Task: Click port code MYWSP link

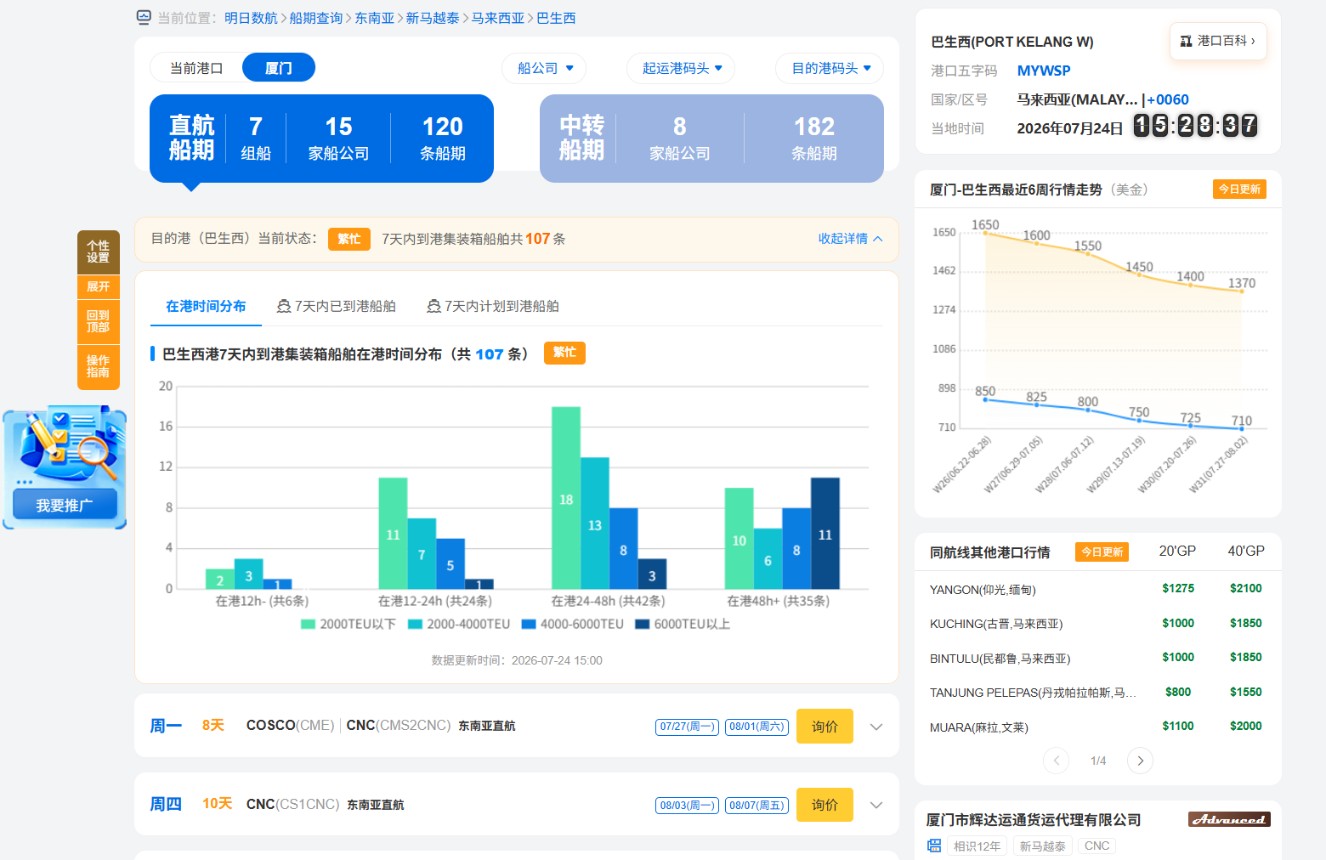Action: tap(1044, 71)
